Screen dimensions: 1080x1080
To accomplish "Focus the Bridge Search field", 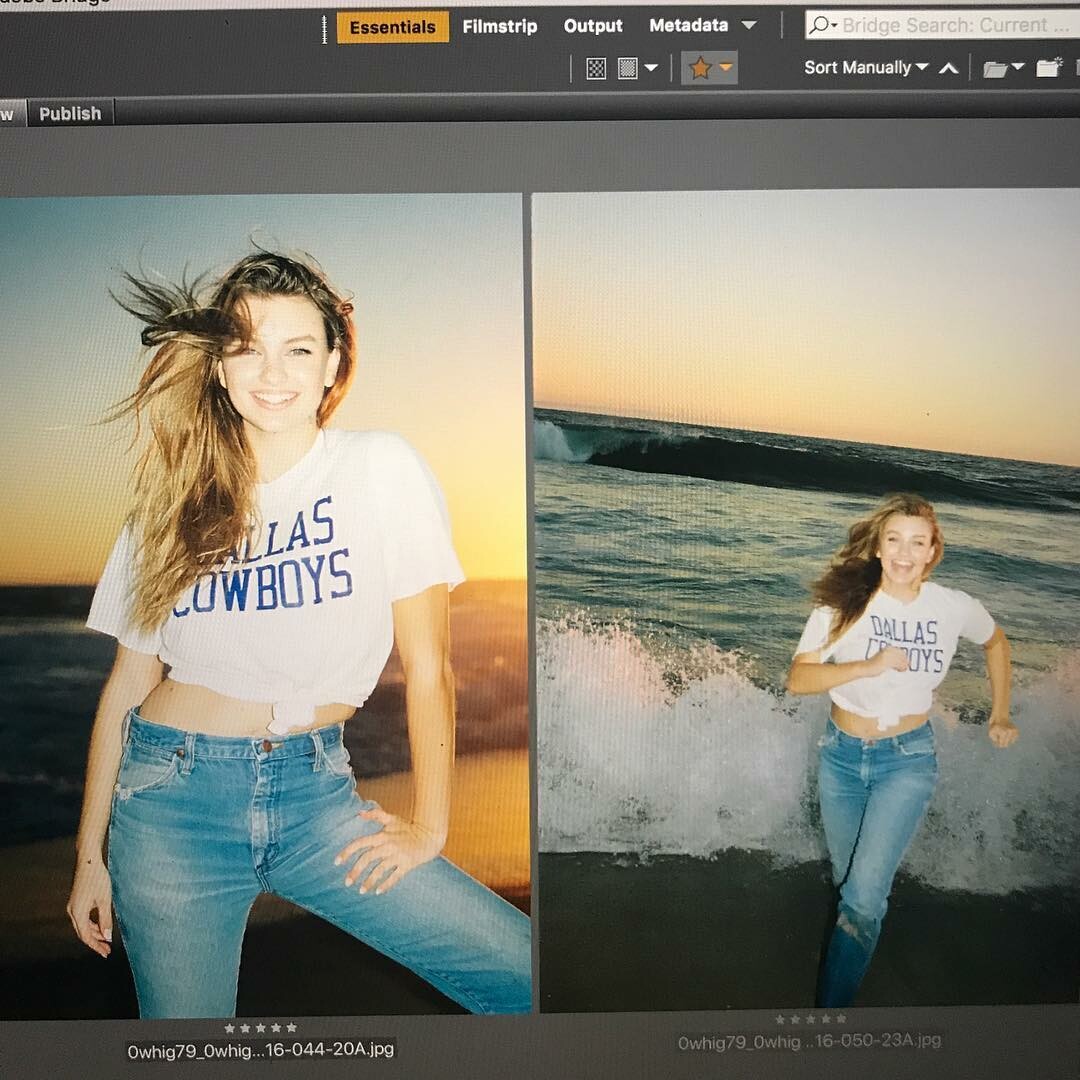I will pyautogui.click(x=942, y=25).
